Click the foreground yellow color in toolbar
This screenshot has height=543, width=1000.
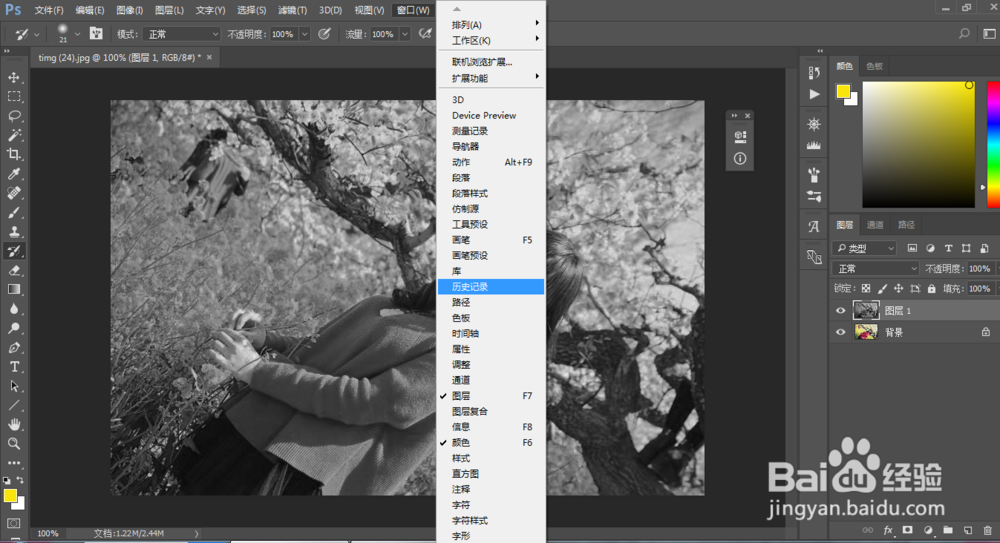[10, 496]
